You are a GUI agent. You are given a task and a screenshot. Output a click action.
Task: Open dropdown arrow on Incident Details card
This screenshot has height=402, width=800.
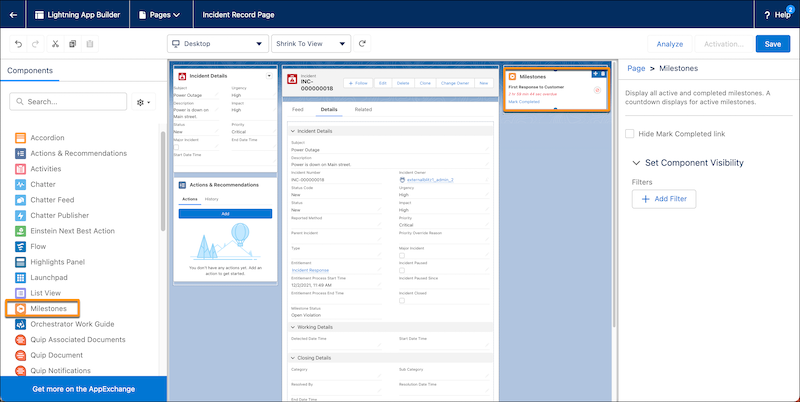pos(269,76)
